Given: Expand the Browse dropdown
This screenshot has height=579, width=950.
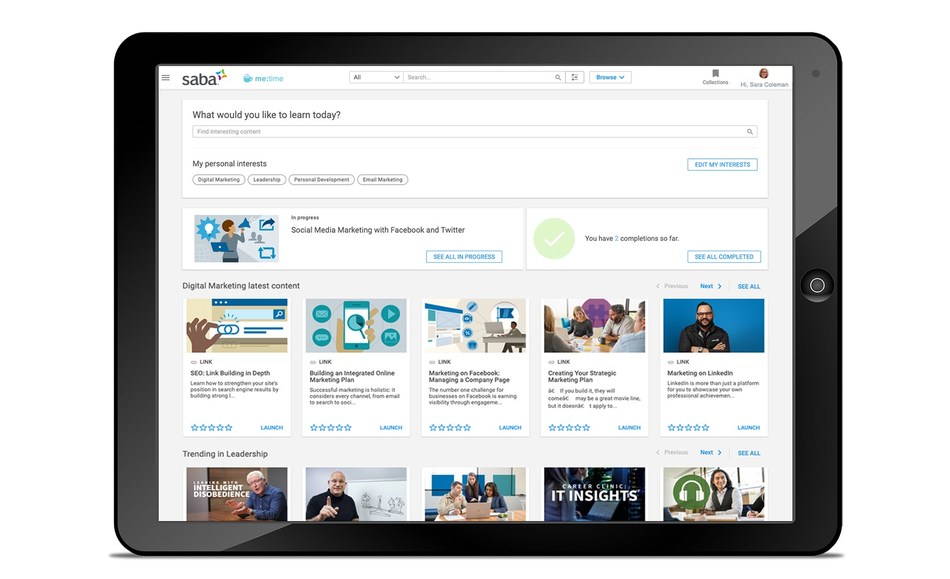Looking at the screenshot, I should pos(610,78).
